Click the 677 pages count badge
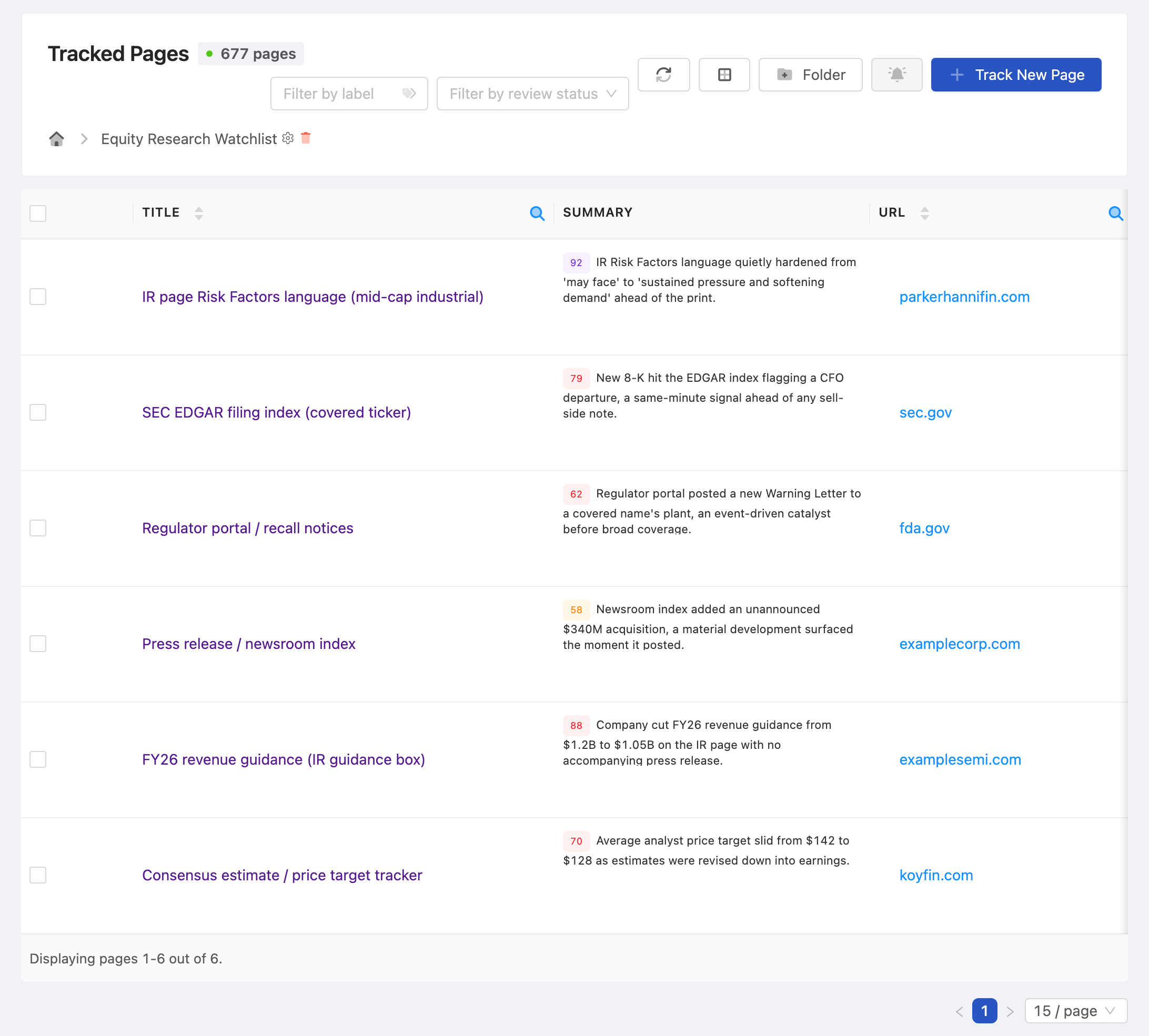 [250, 54]
